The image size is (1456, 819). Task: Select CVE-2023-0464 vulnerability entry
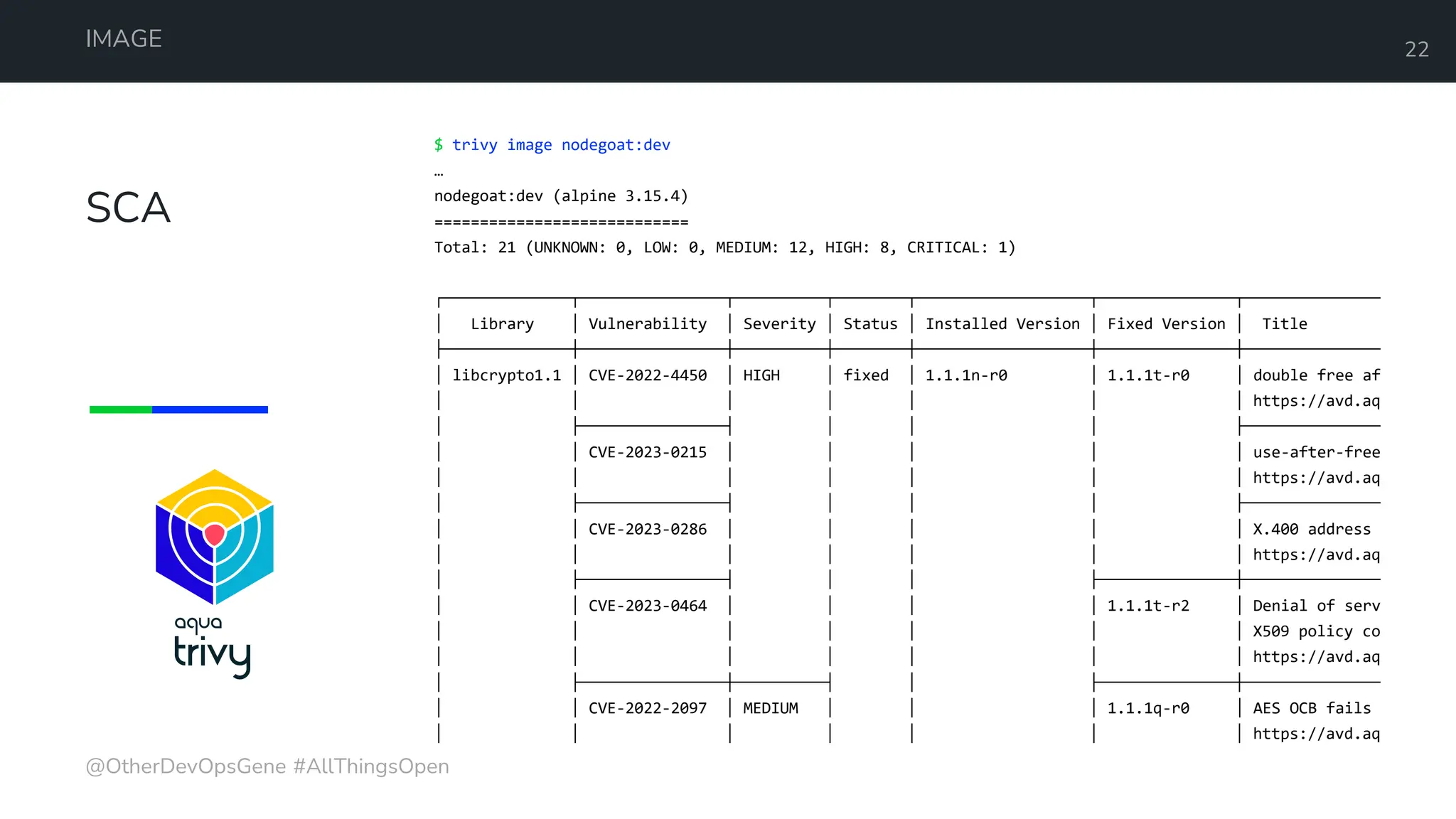(647, 606)
